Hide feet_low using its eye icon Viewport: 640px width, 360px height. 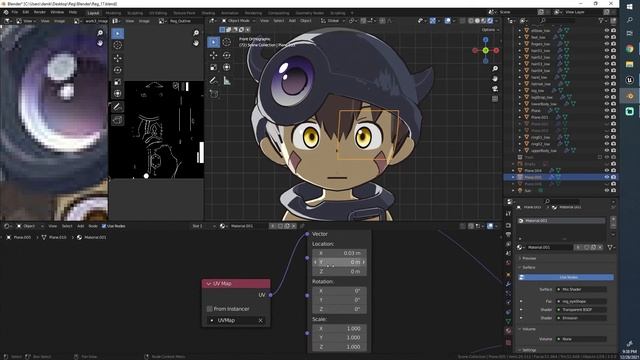[607, 37]
